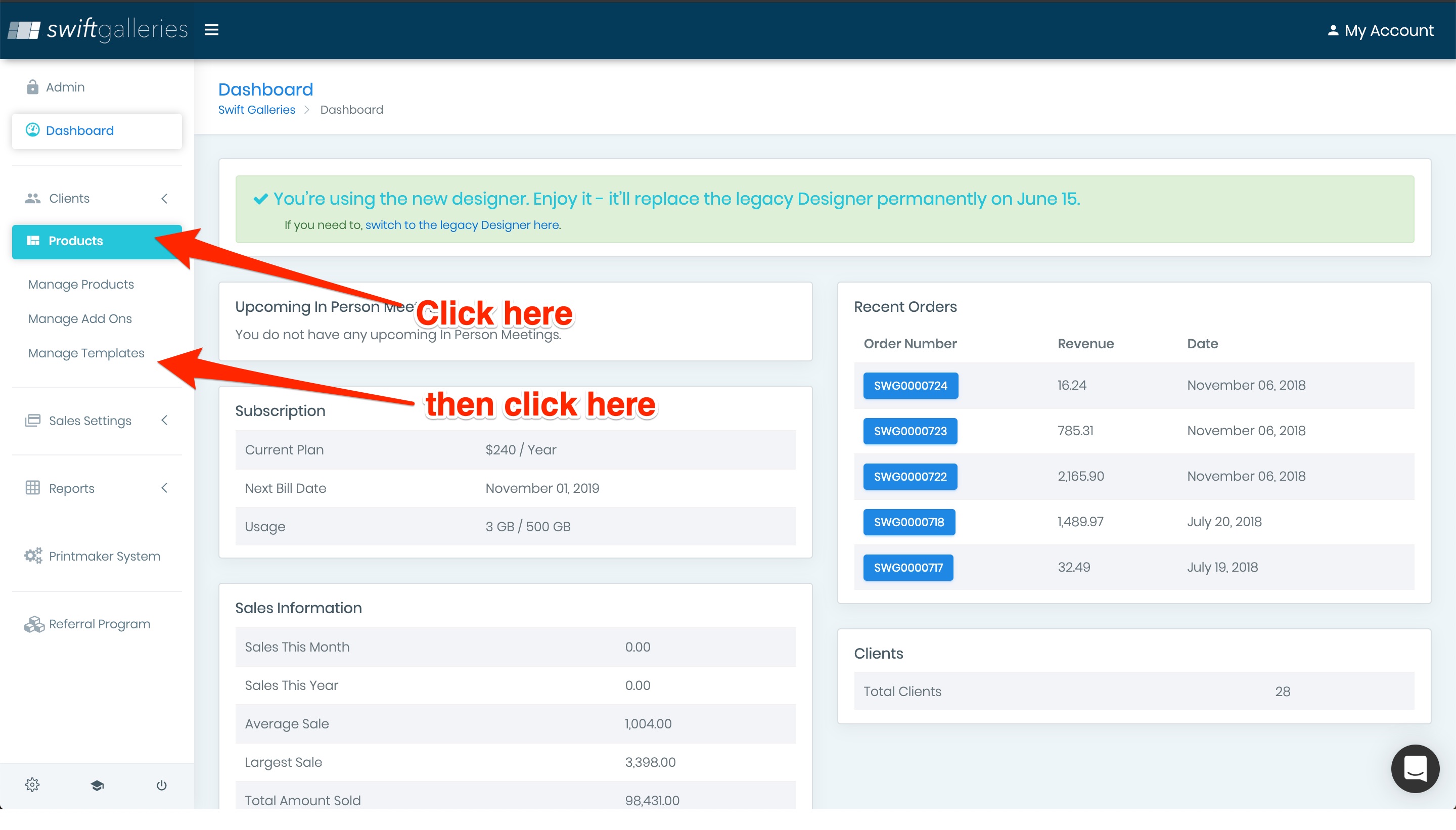Open order SWG0000722
Viewport: 1456px width, 830px height.
[x=910, y=477]
